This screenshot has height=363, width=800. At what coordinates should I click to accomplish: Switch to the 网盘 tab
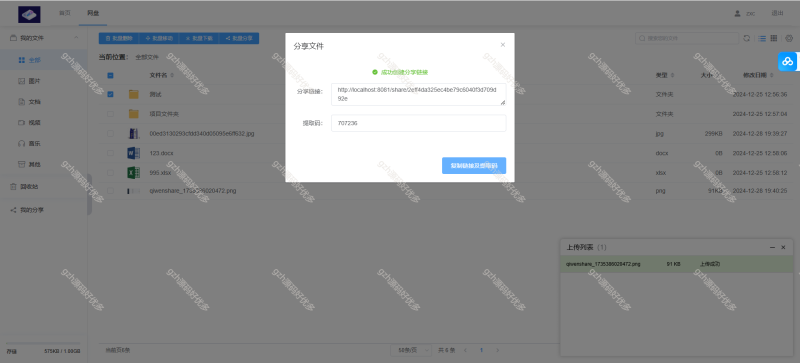93,13
